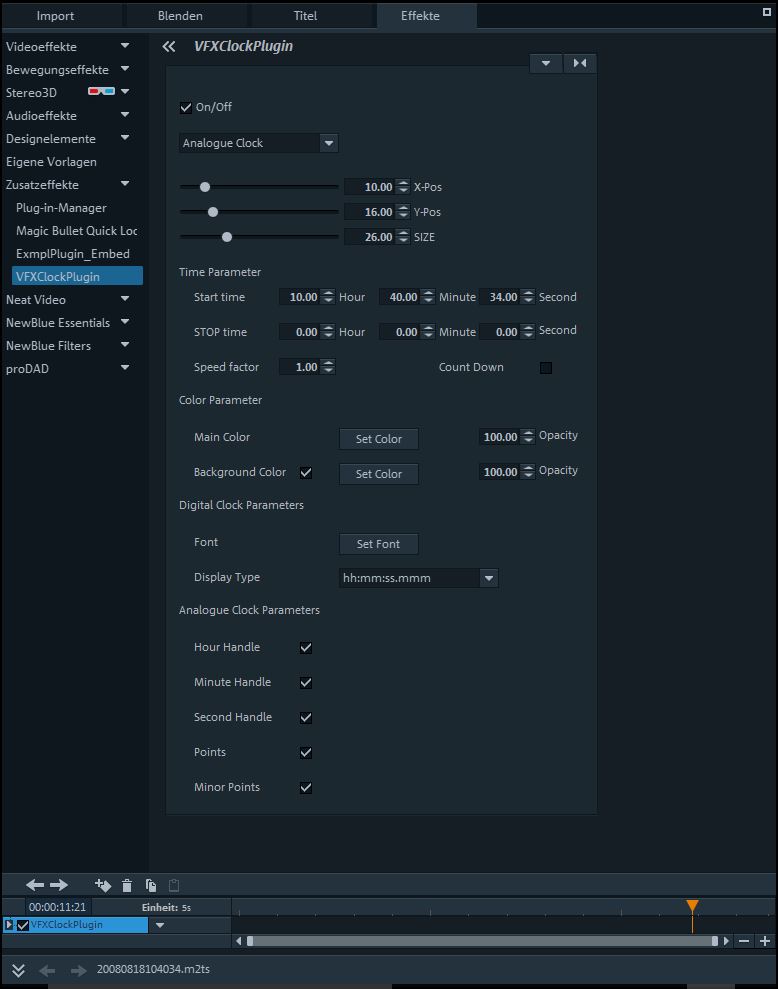778x989 pixels.
Task: Click the copy keyframe icon
Action: [x=151, y=885]
